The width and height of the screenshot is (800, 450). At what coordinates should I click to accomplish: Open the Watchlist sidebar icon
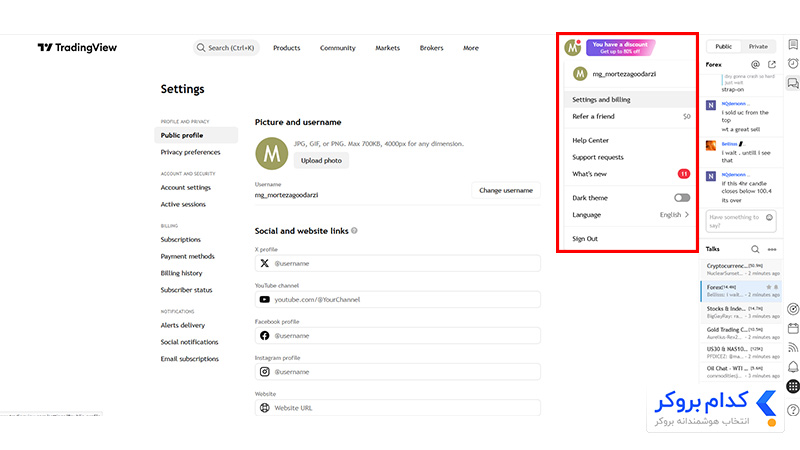point(793,44)
